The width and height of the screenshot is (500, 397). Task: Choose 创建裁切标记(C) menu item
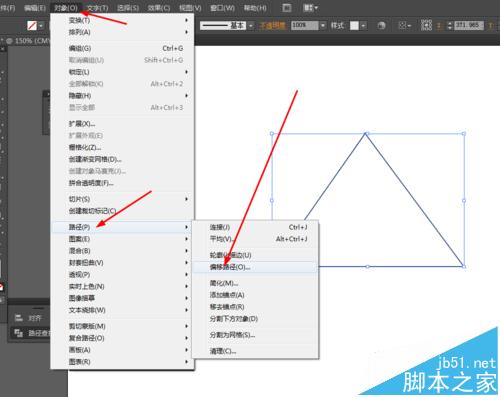tap(122, 211)
